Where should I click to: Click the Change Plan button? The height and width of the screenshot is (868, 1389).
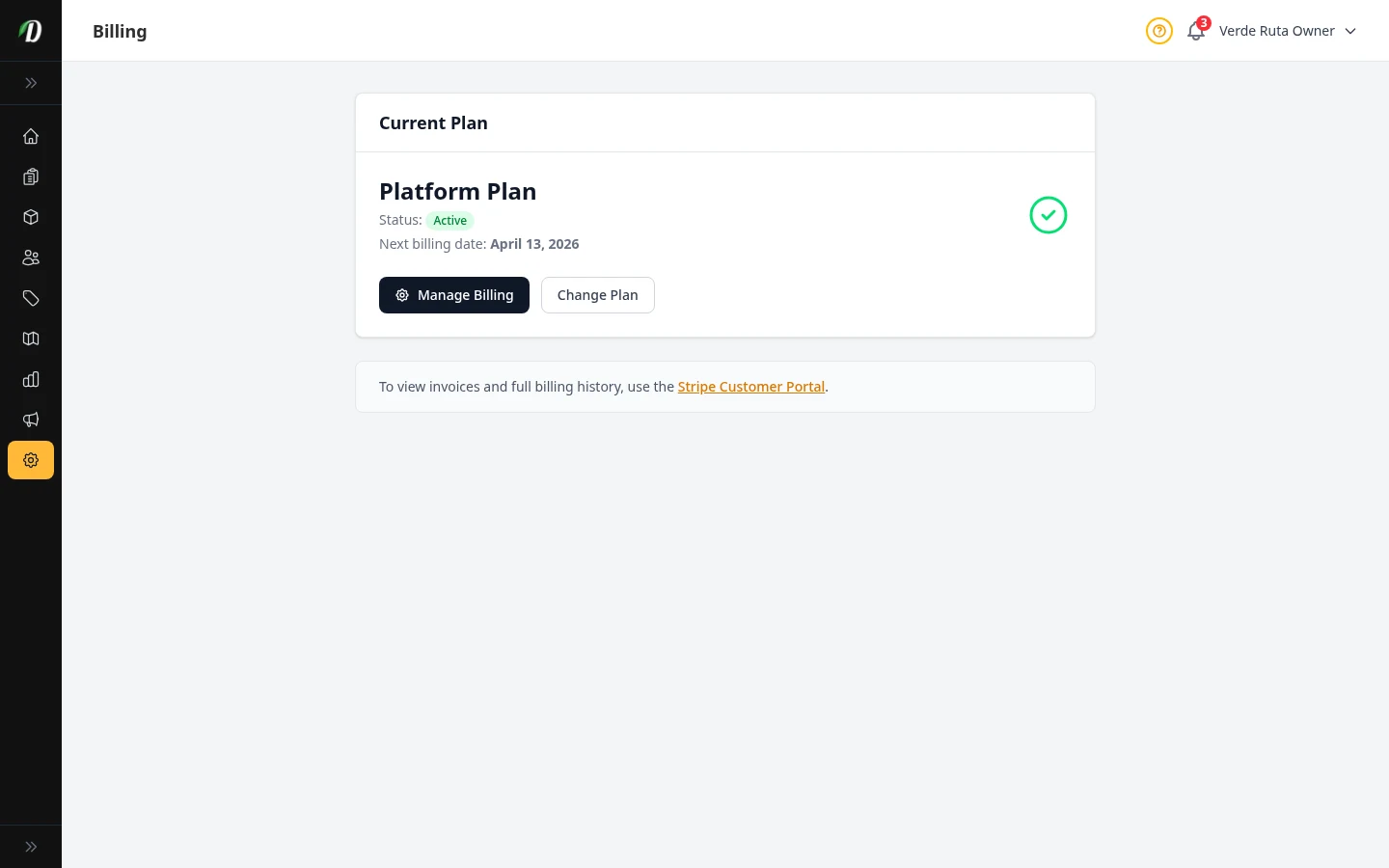coord(597,295)
